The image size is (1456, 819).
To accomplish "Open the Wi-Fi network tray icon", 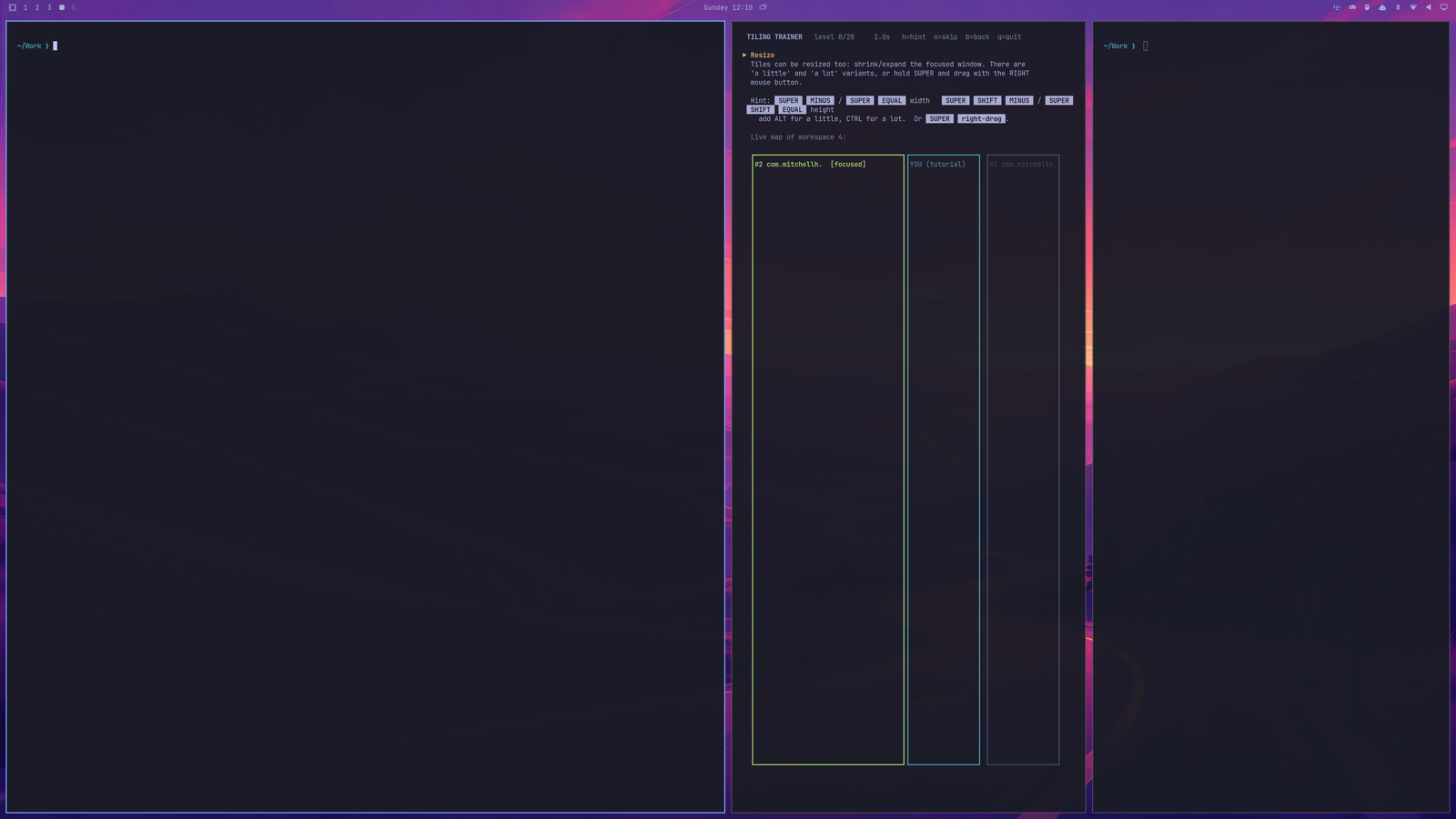I will point(1413,7).
